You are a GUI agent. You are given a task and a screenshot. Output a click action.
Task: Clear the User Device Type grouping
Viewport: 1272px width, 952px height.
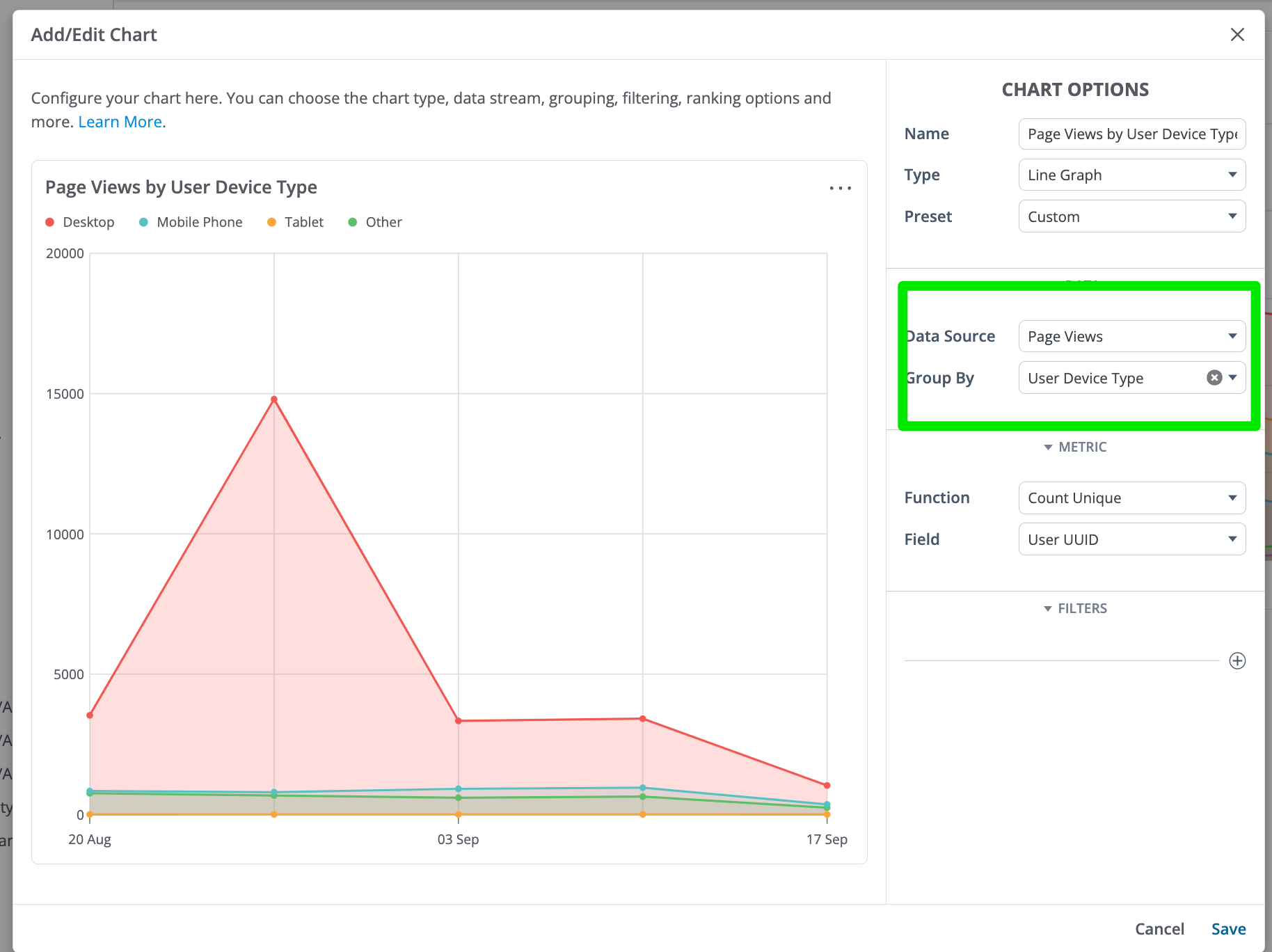1214,378
